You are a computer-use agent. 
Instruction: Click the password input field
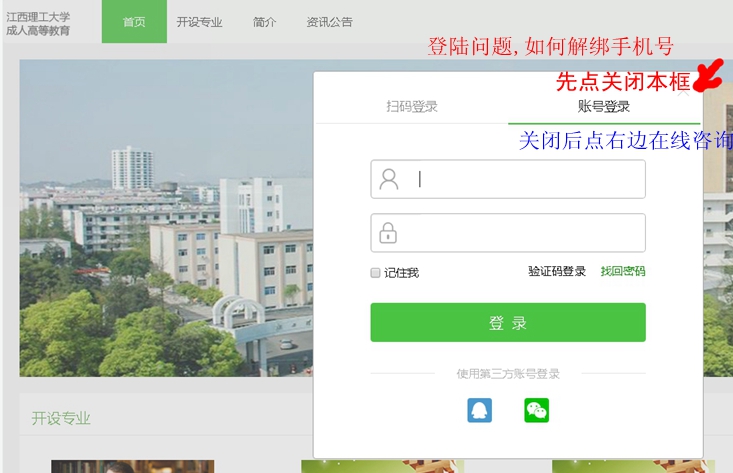tap(508, 233)
